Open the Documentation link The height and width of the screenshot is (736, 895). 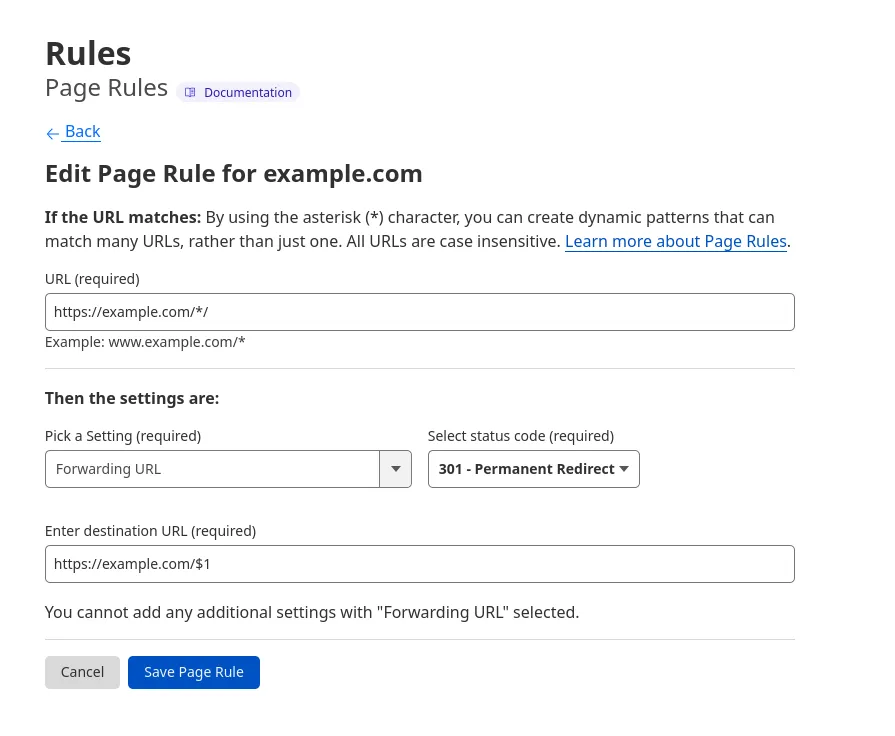pyautogui.click(x=247, y=93)
